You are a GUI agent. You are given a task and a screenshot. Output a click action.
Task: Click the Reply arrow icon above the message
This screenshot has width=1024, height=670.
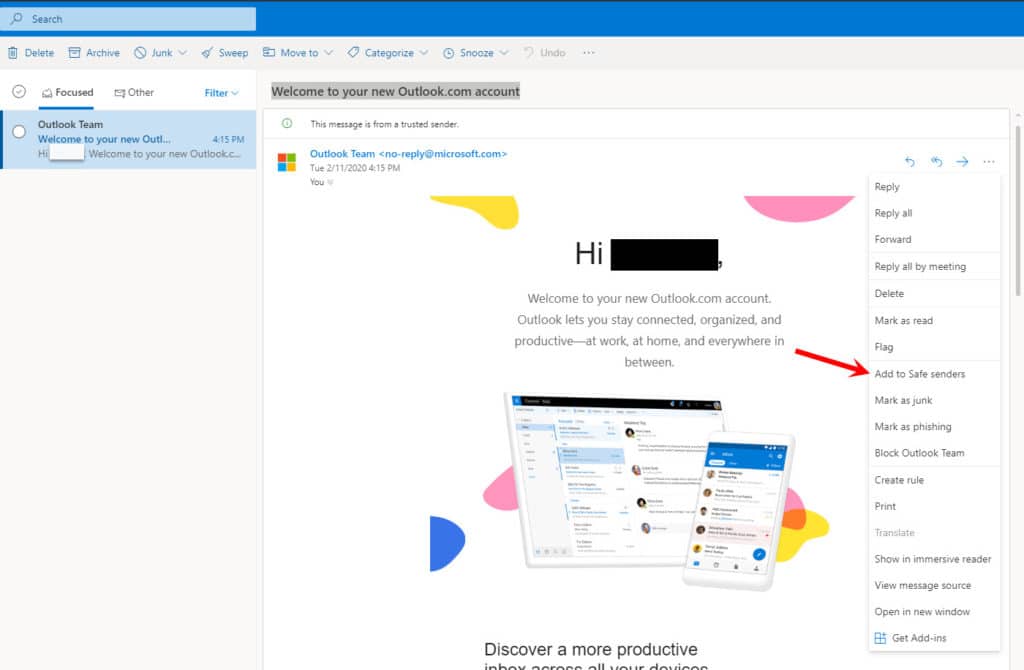(909, 161)
